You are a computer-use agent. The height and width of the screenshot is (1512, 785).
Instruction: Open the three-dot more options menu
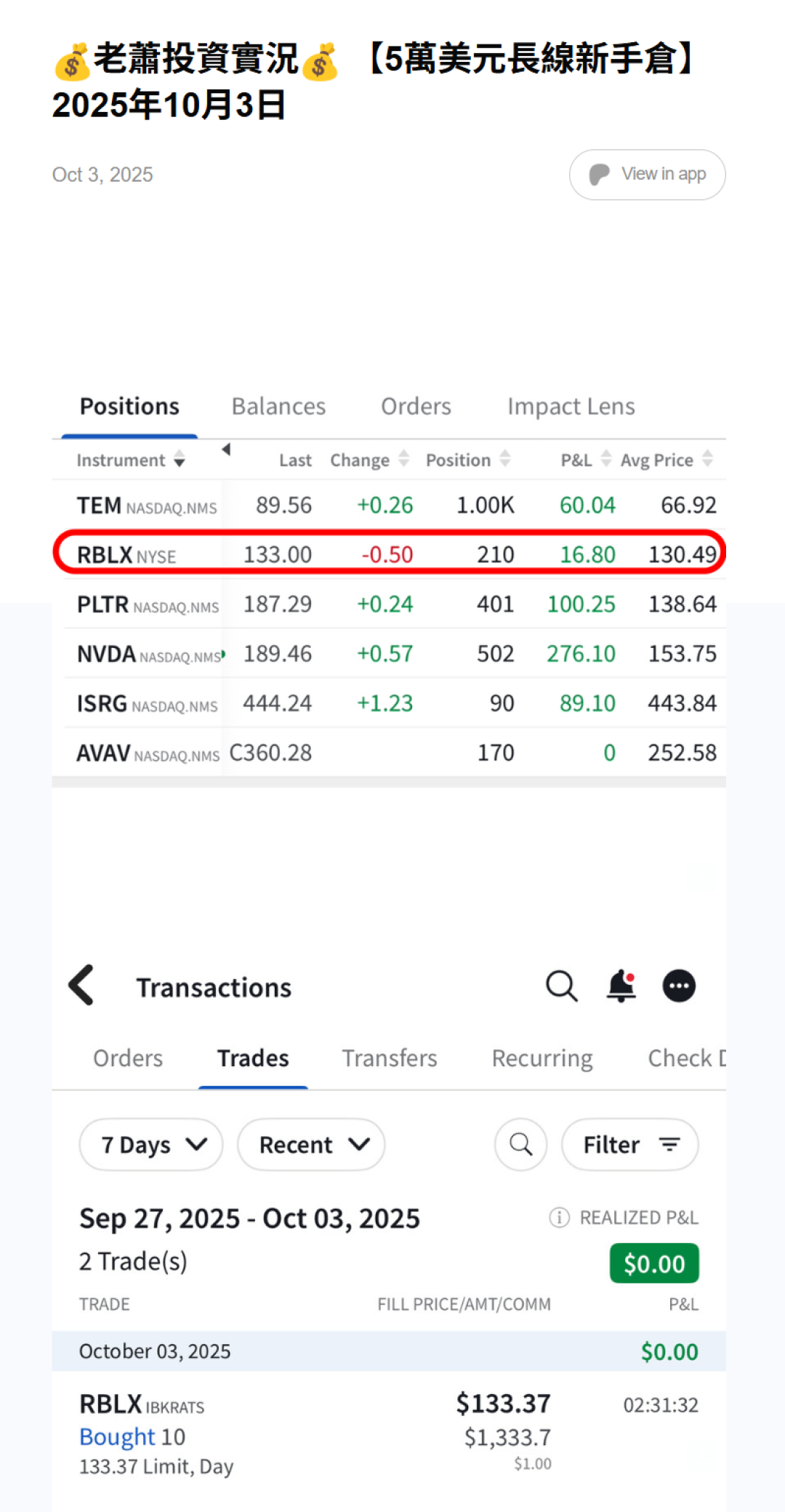[679, 986]
